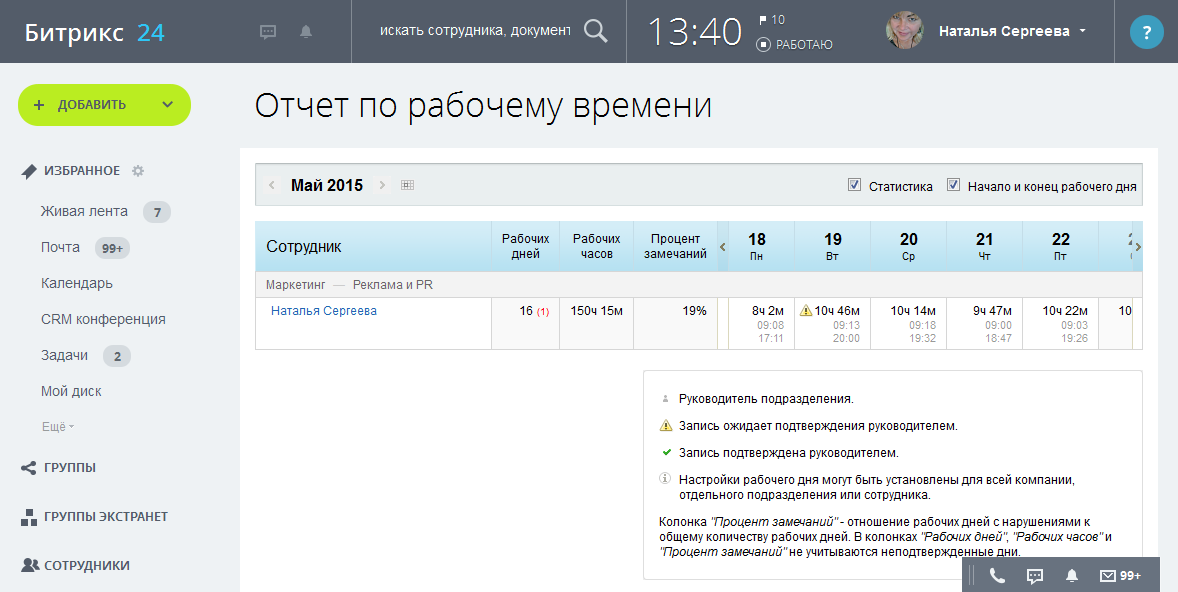Click the chat messages icon in header
Viewport: 1178px width, 592px height.
[268, 31]
